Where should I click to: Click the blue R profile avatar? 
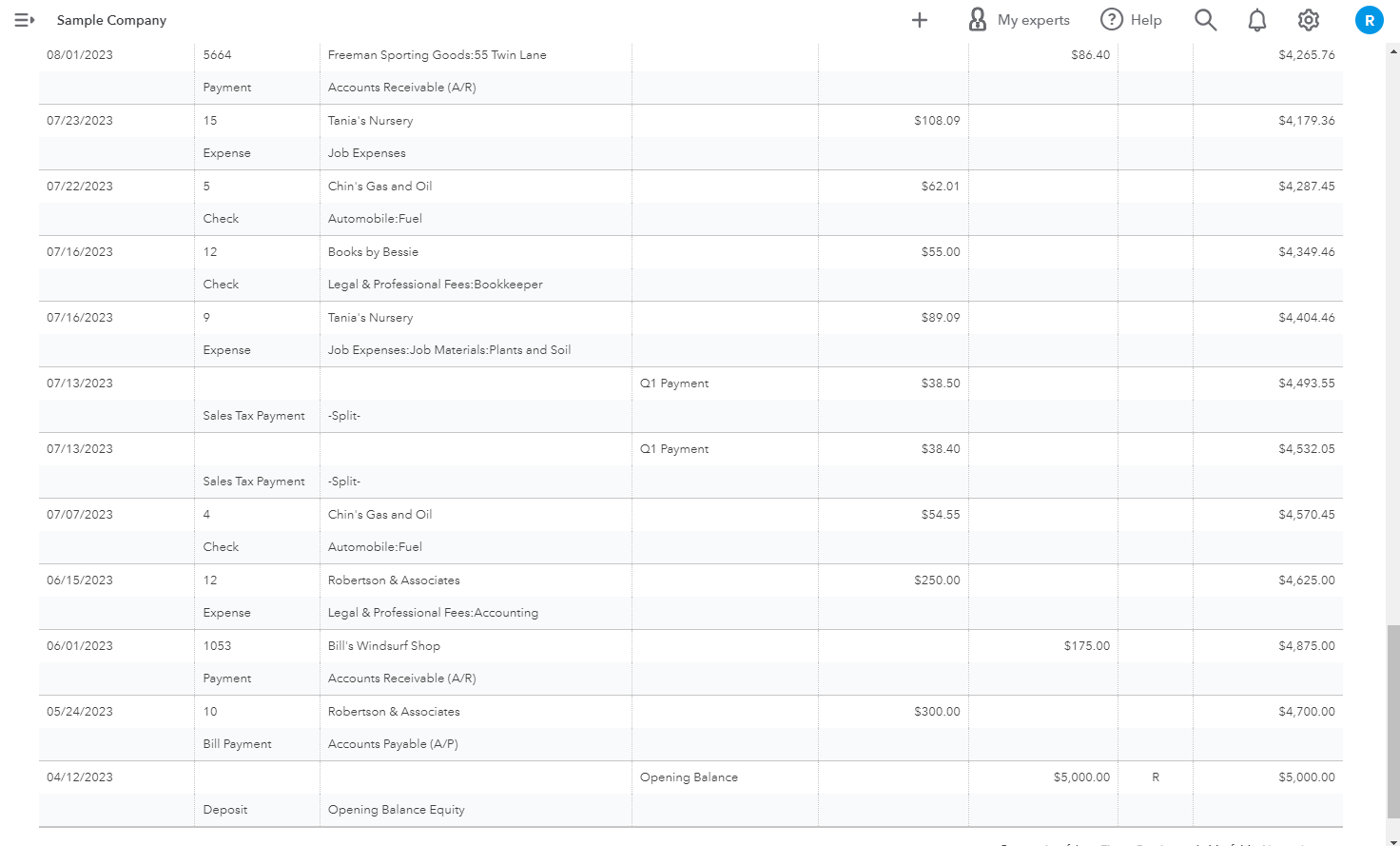pos(1370,20)
